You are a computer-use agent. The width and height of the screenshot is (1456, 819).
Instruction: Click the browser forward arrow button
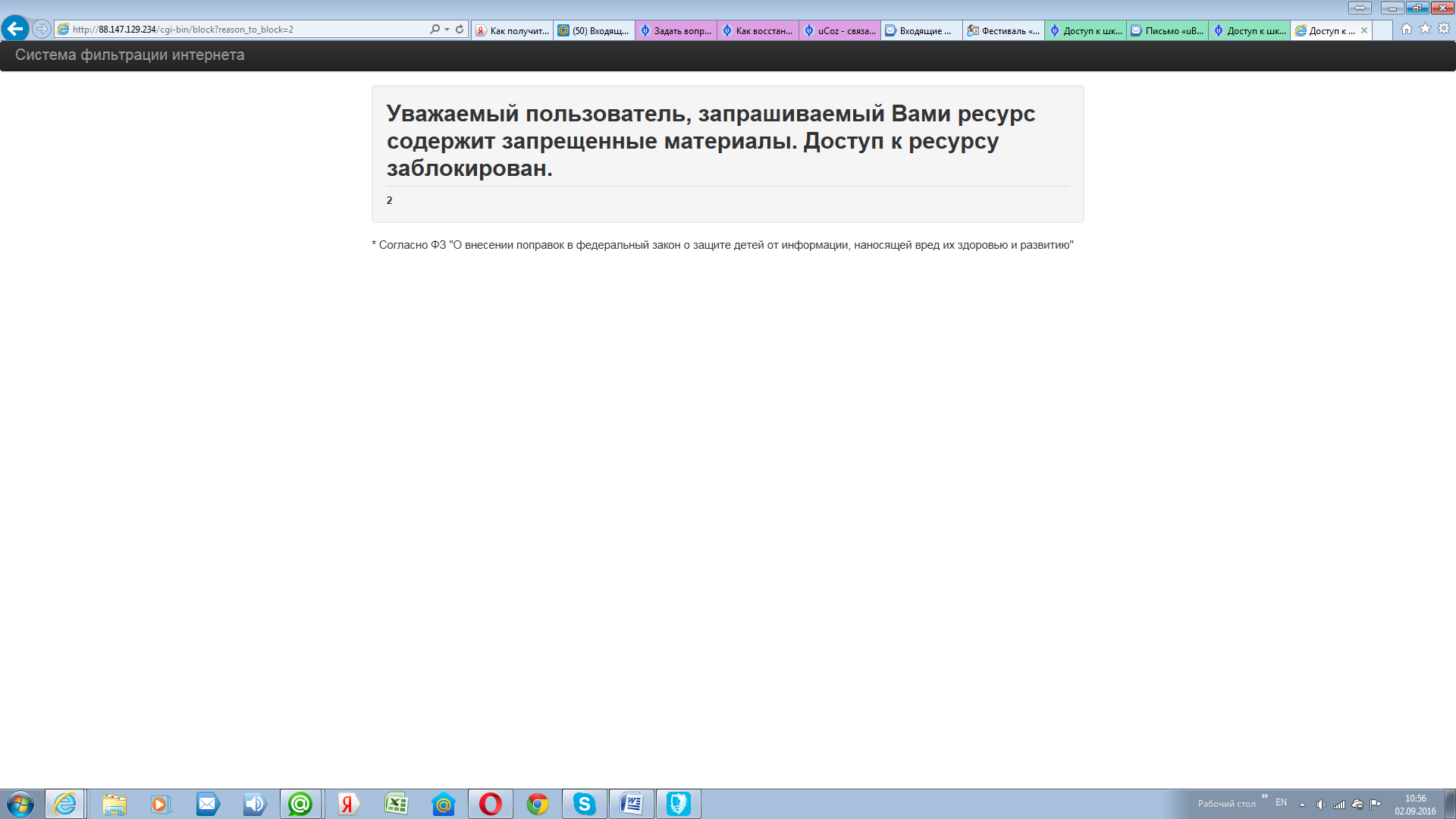(42, 29)
